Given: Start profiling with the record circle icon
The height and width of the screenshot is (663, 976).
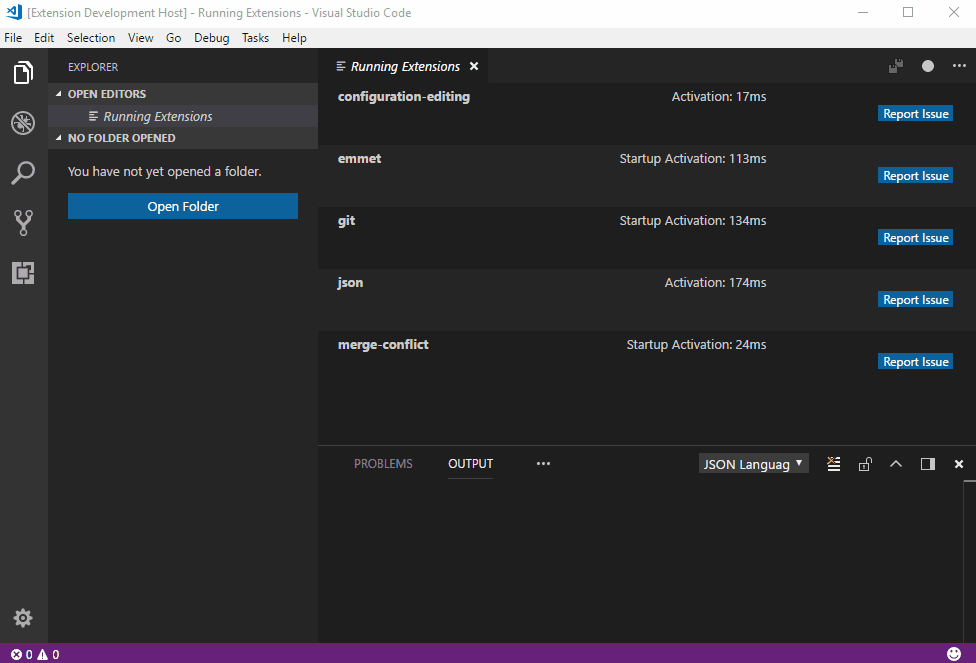Looking at the screenshot, I should pyautogui.click(x=927, y=66).
